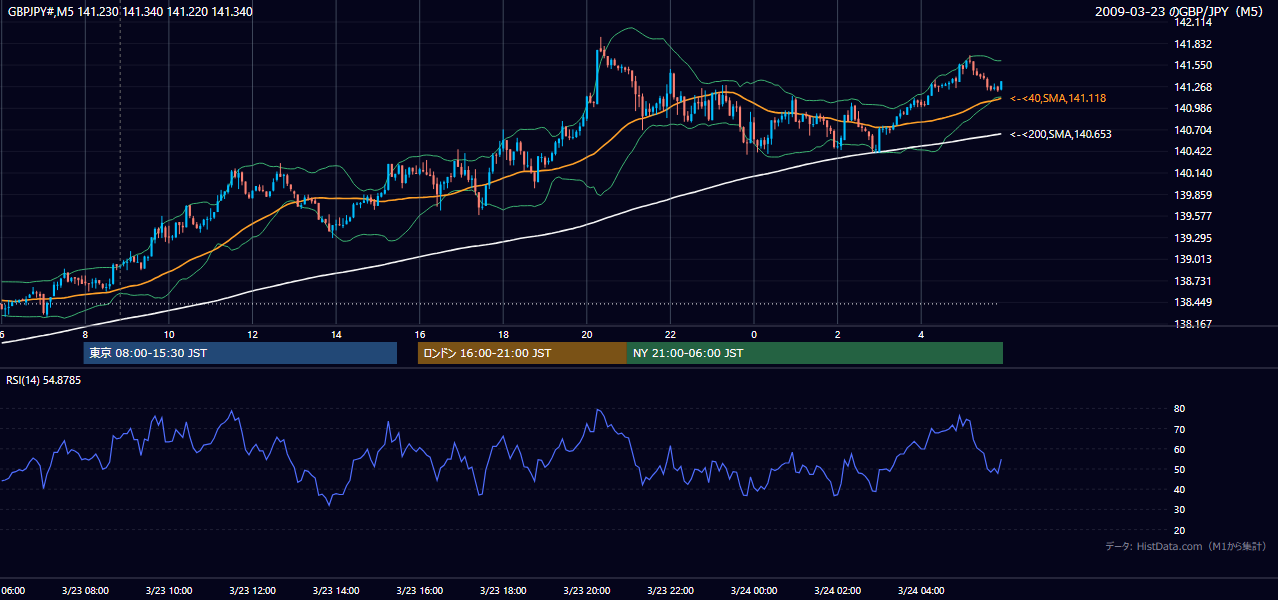Image resolution: width=1278 pixels, height=600 pixels.
Task: Click the 138.167 price axis label
Action: 1193,324
